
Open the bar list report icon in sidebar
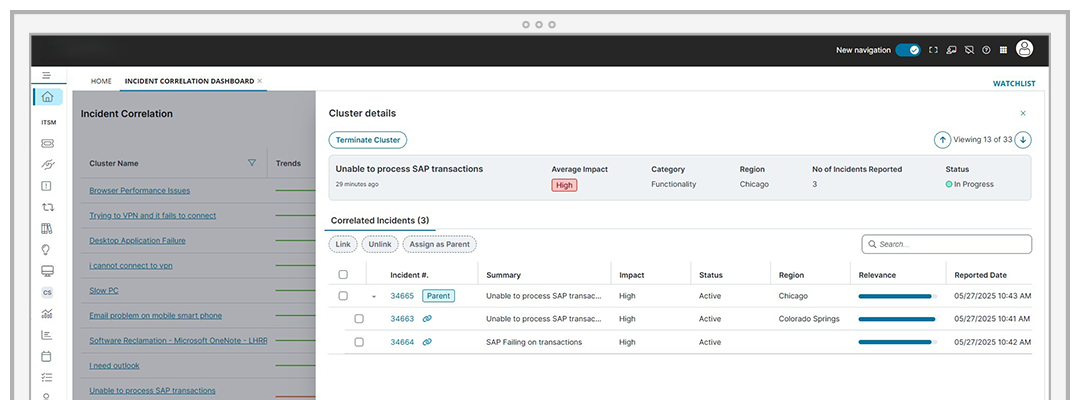click(47, 335)
